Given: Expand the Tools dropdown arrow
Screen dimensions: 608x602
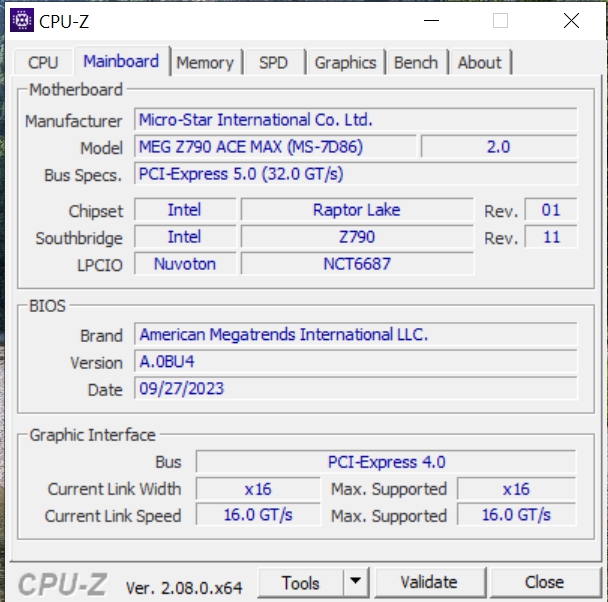Looking at the screenshot, I should [x=356, y=581].
